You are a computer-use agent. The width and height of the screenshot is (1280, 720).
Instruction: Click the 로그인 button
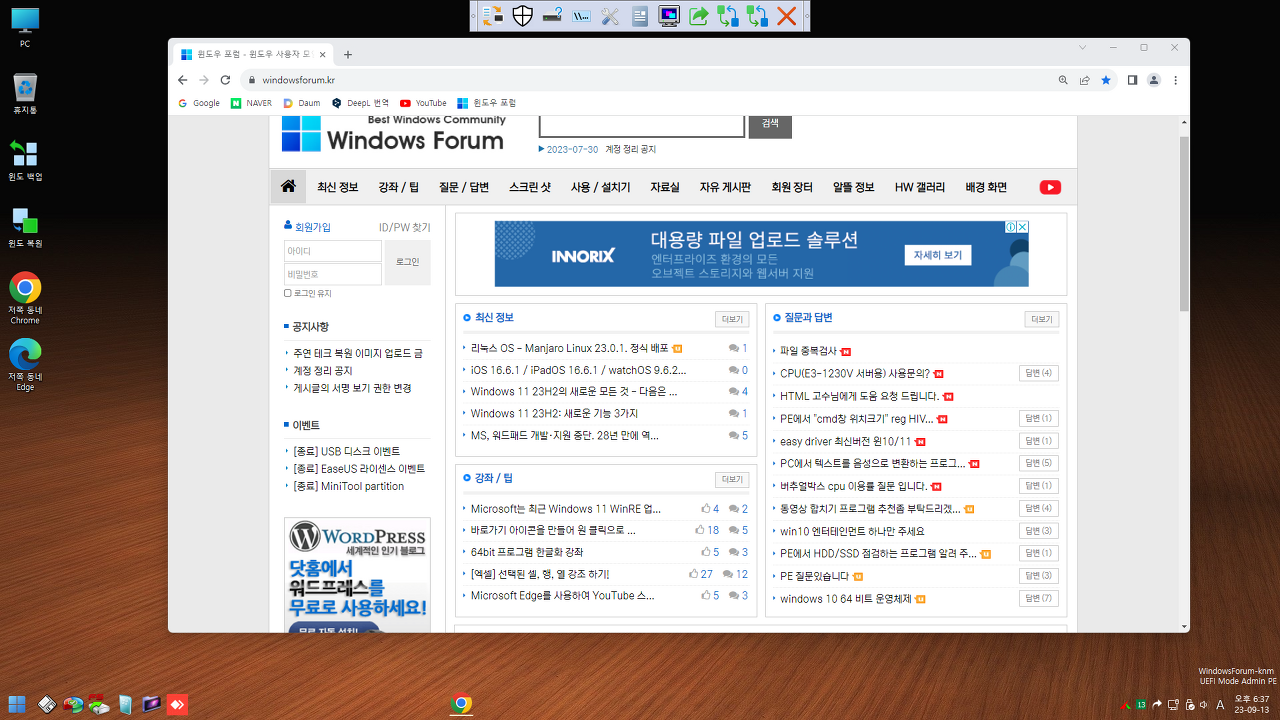pyautogui.click(x=407, y=262)
